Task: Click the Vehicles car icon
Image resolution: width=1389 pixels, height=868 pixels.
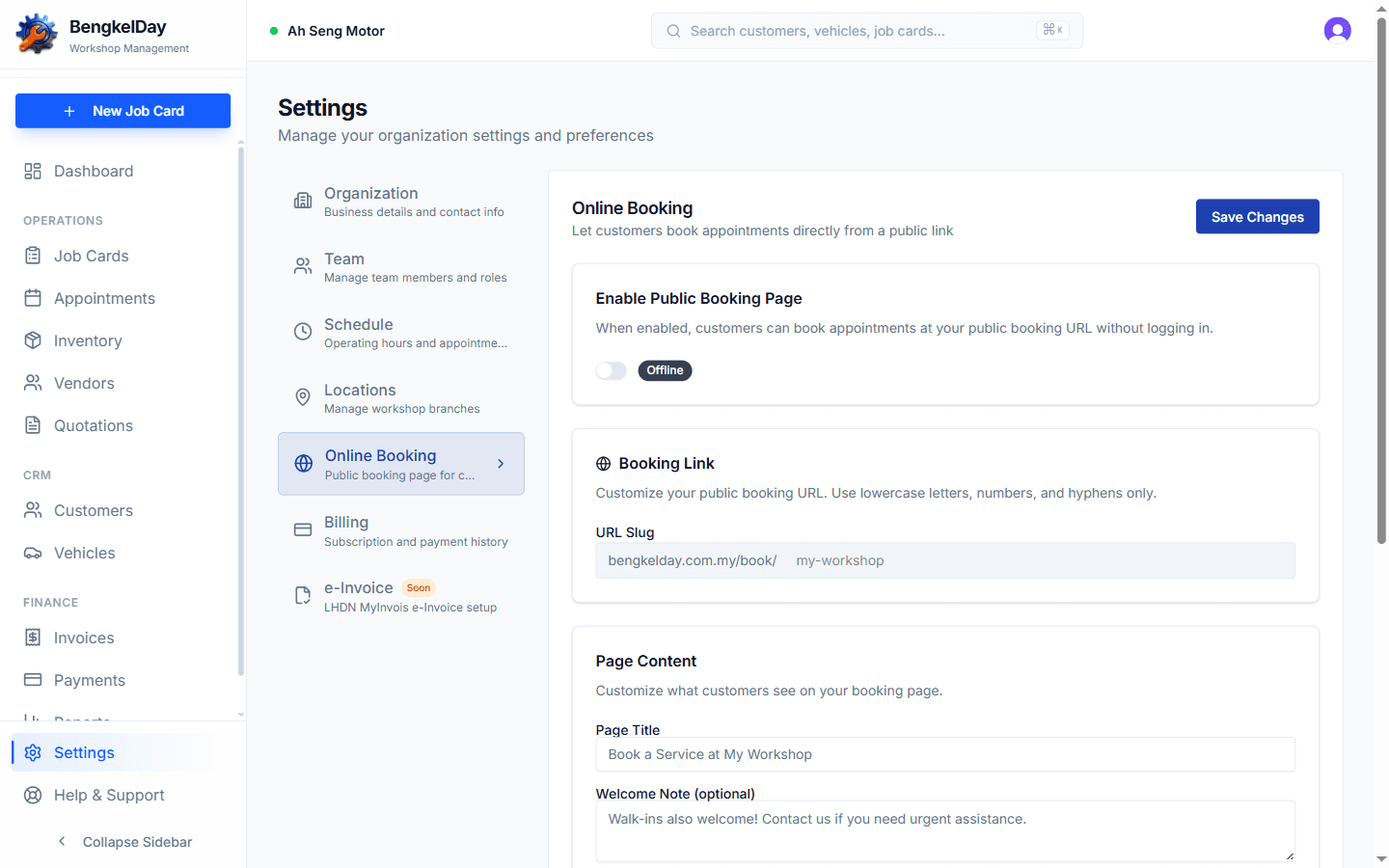Action: click(x=33, y=553)
